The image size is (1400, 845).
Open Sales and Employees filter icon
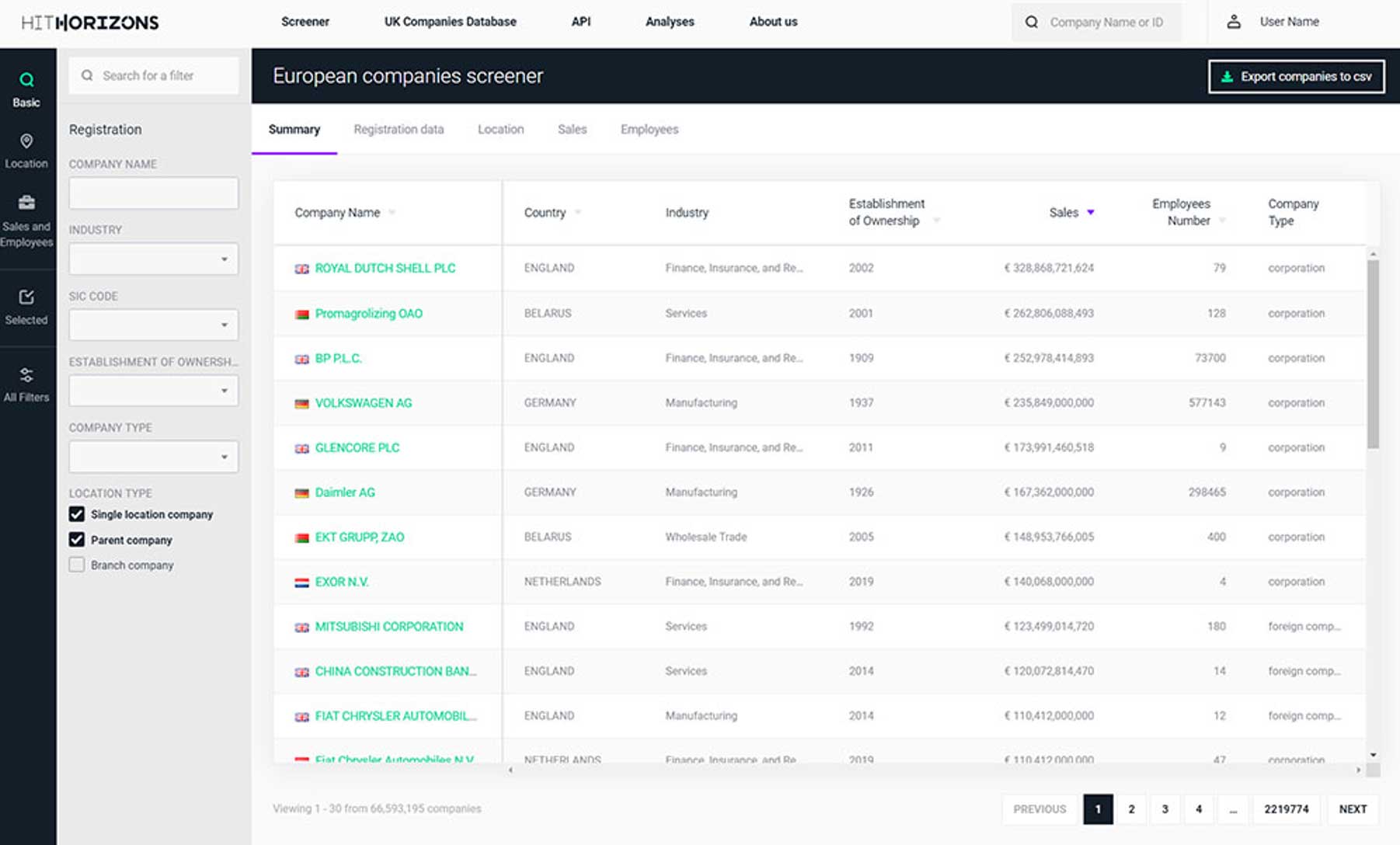(26, 203)
